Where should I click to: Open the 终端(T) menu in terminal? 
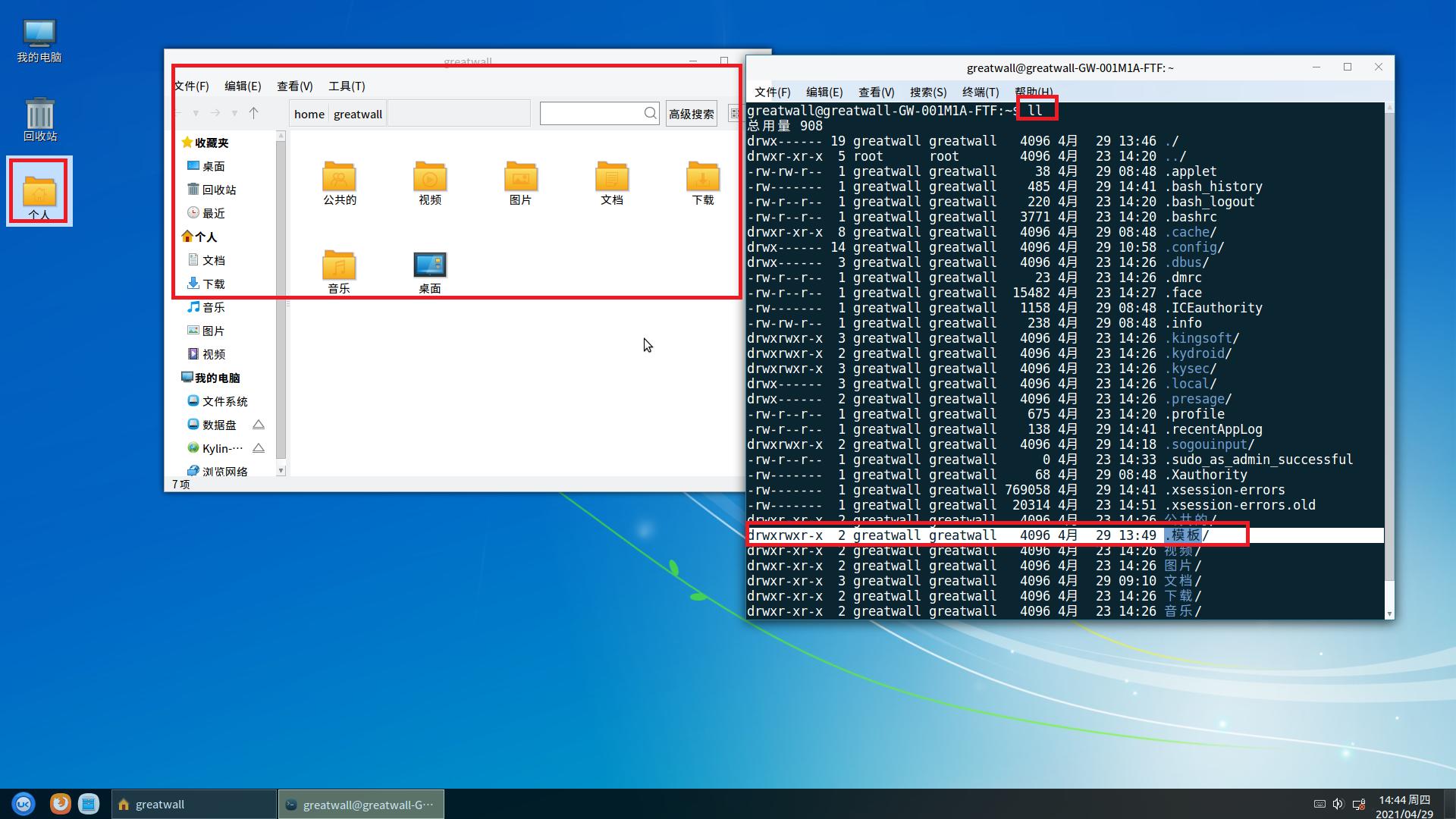coord(980,92)
